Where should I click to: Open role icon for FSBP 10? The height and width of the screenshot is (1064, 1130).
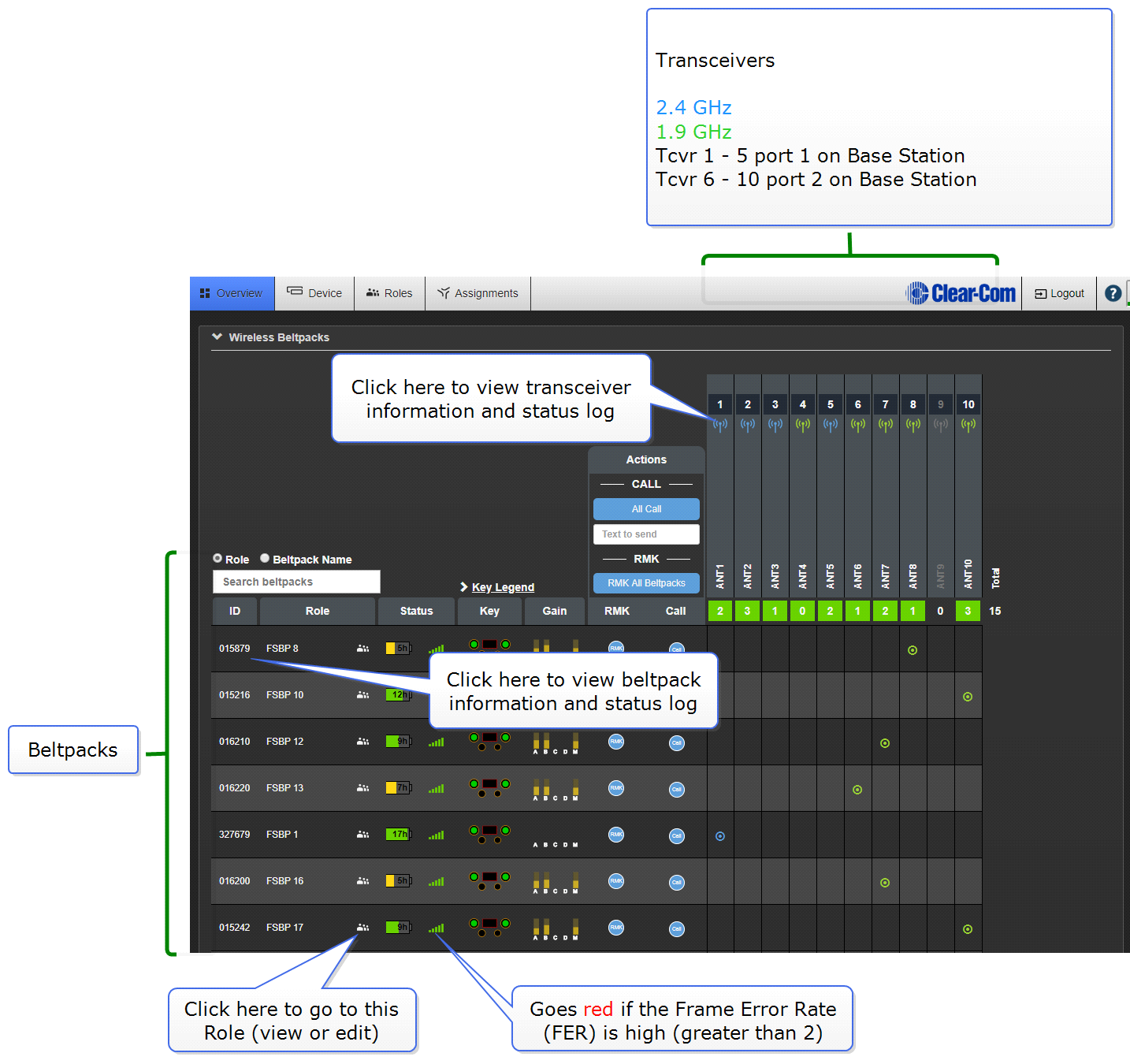tap(362, 695)
